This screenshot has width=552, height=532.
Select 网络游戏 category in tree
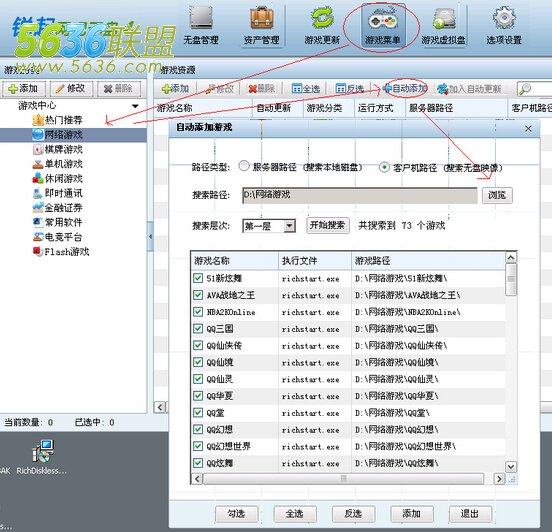coord(57,134)
